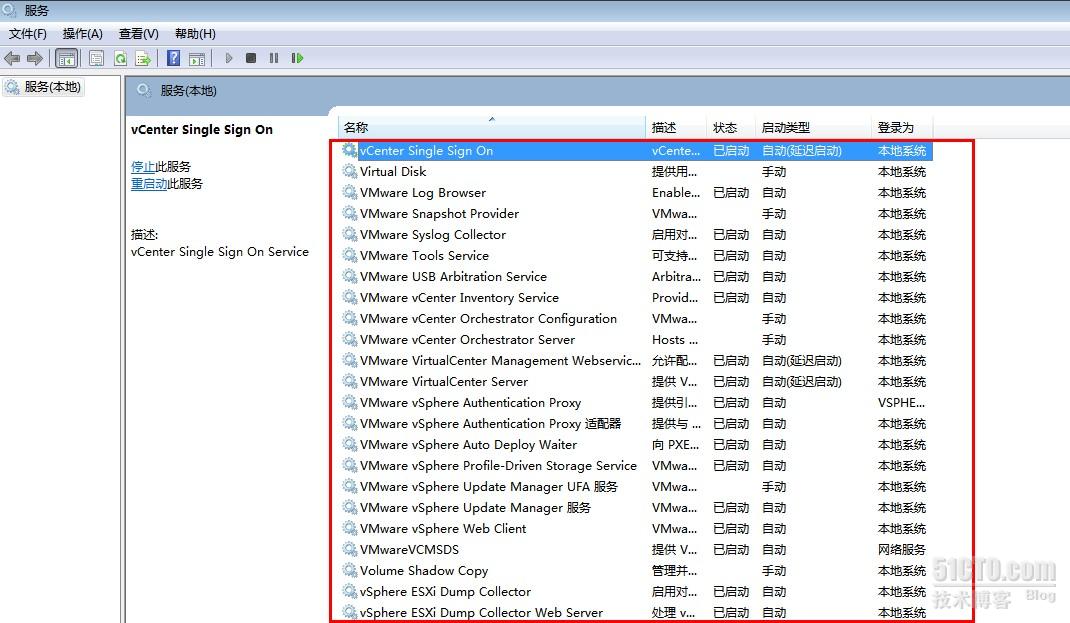Toggle the show/hide action pane icon
Viewport: 1070px width, 623px height.
point(197,59)
